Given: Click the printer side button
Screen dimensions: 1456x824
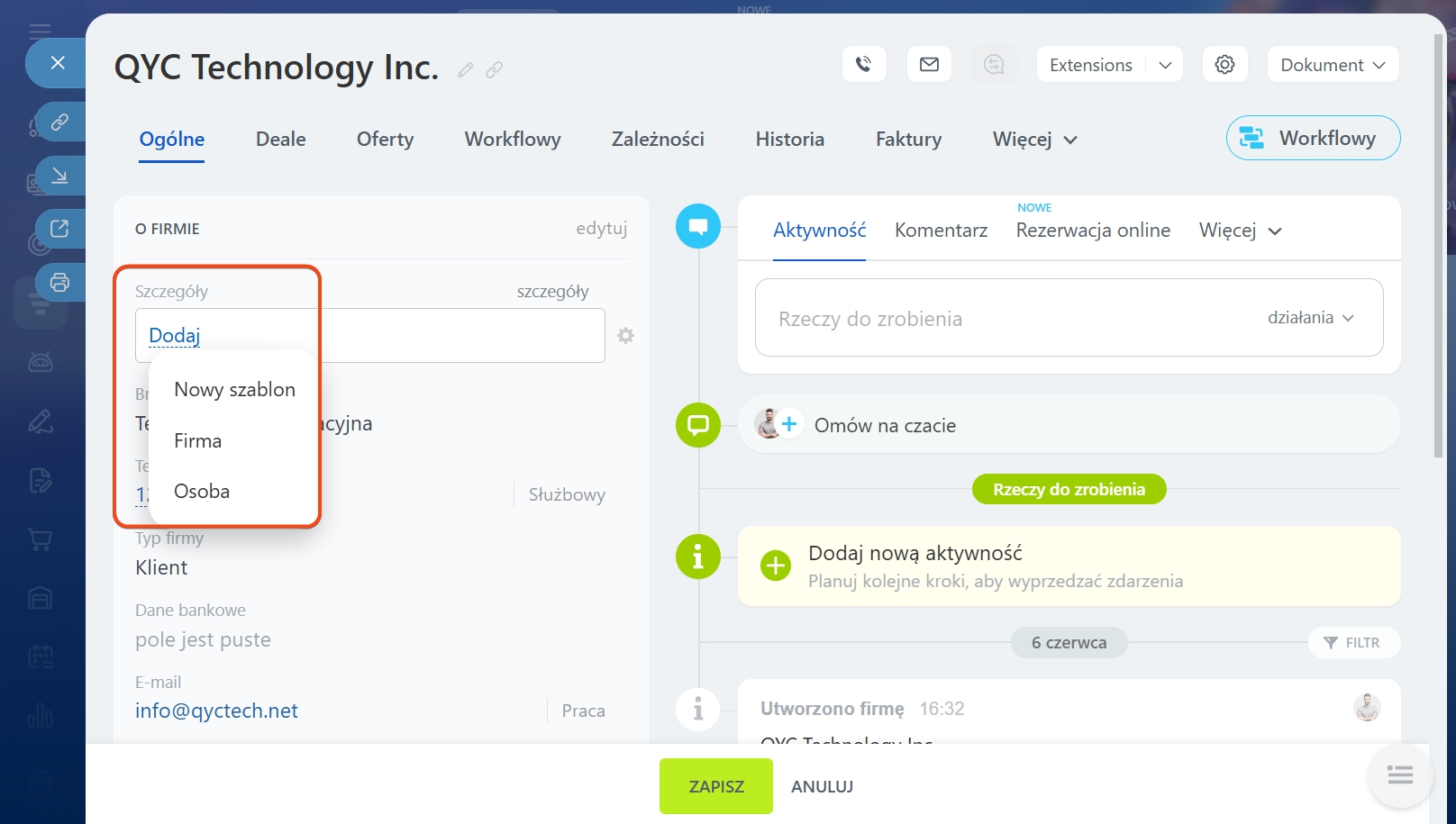Looking at the screenshot, I should pos(60,282).
